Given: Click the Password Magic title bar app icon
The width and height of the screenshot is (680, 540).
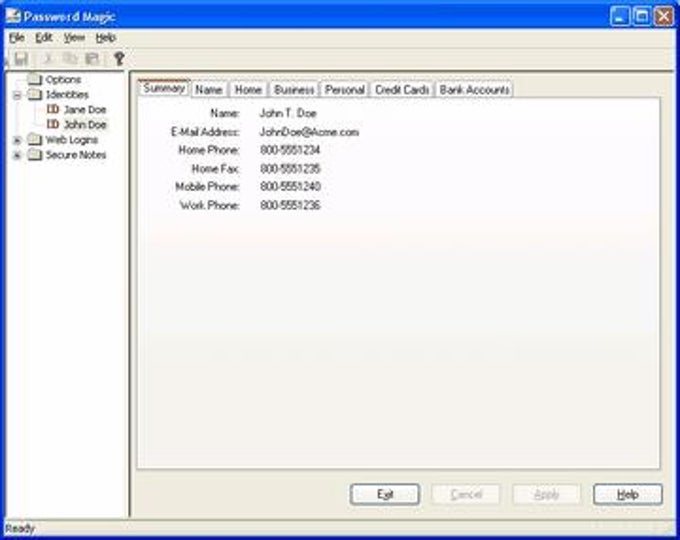Looking at the screenshot, I should [13, 16].
